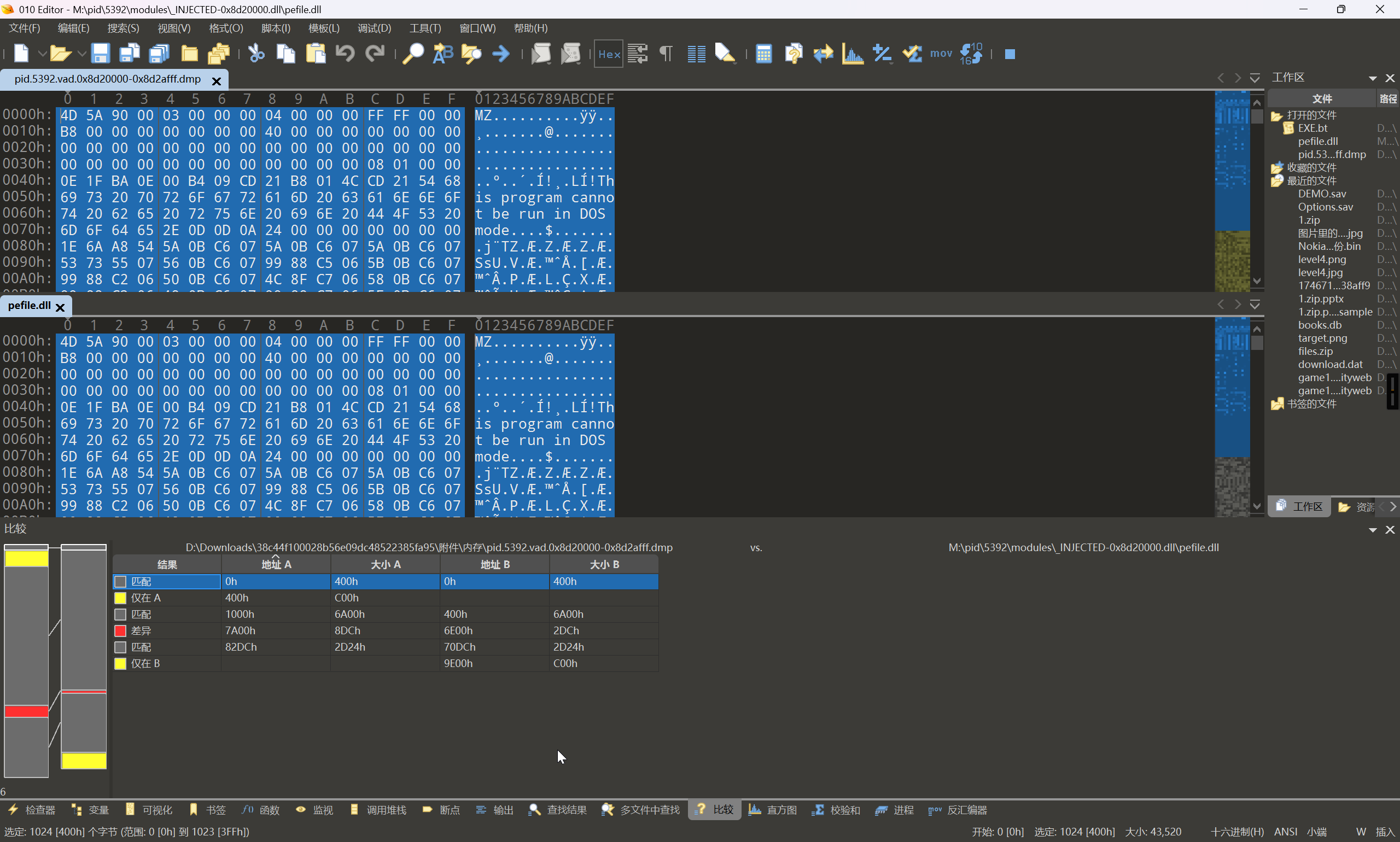Viewport: 1400px width, 842px height.
Task: Expand the 书签的文件 folder
Action: point(1277,404)
